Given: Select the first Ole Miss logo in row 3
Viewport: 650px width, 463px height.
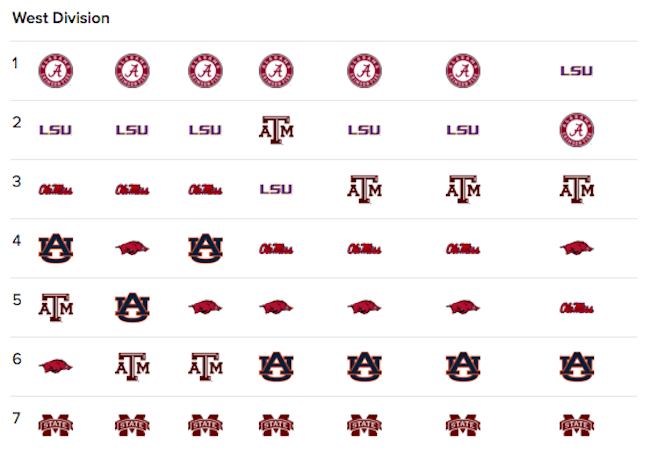Looking at the screenshot, I should pyautogui.click(x=56, y=190).
